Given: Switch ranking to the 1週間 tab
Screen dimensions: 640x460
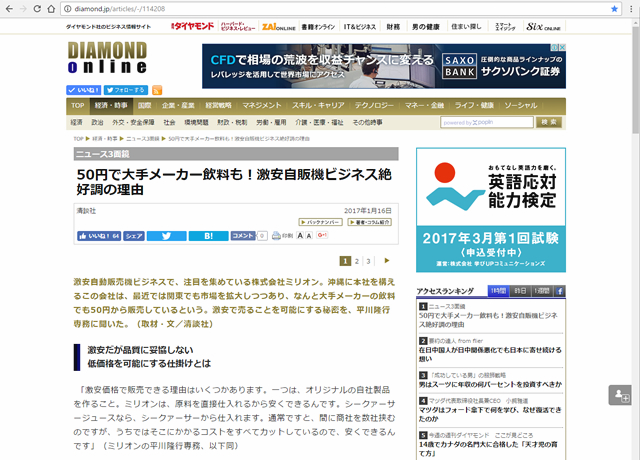Looking at the screenshot, I should click(x=541, y=290).
